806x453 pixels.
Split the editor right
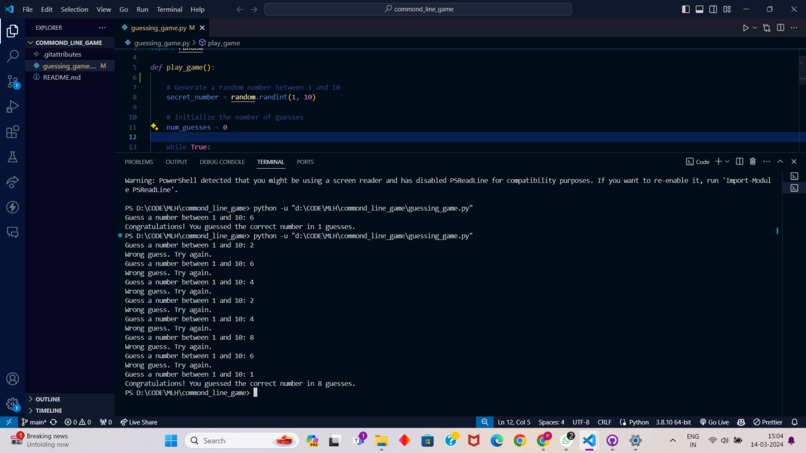pos(780,28)
